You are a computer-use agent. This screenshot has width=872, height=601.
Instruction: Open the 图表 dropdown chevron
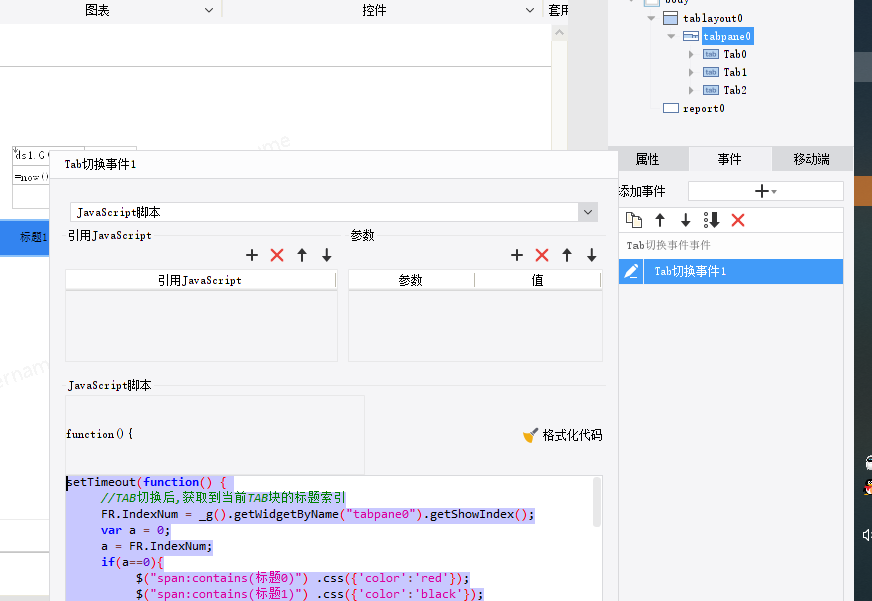tap(209, 10)
